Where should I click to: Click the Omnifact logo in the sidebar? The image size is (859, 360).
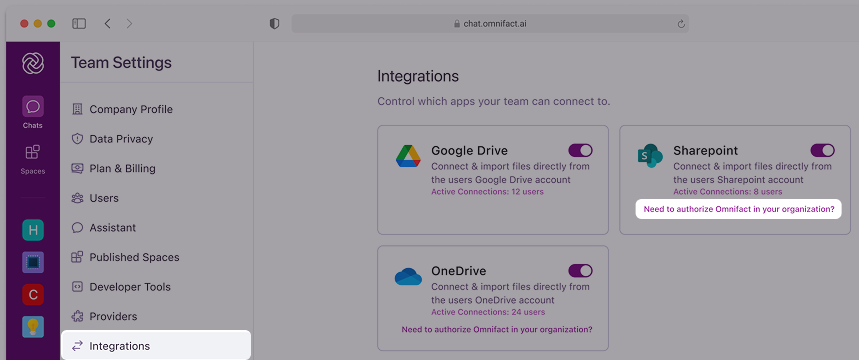click(33, 64)
